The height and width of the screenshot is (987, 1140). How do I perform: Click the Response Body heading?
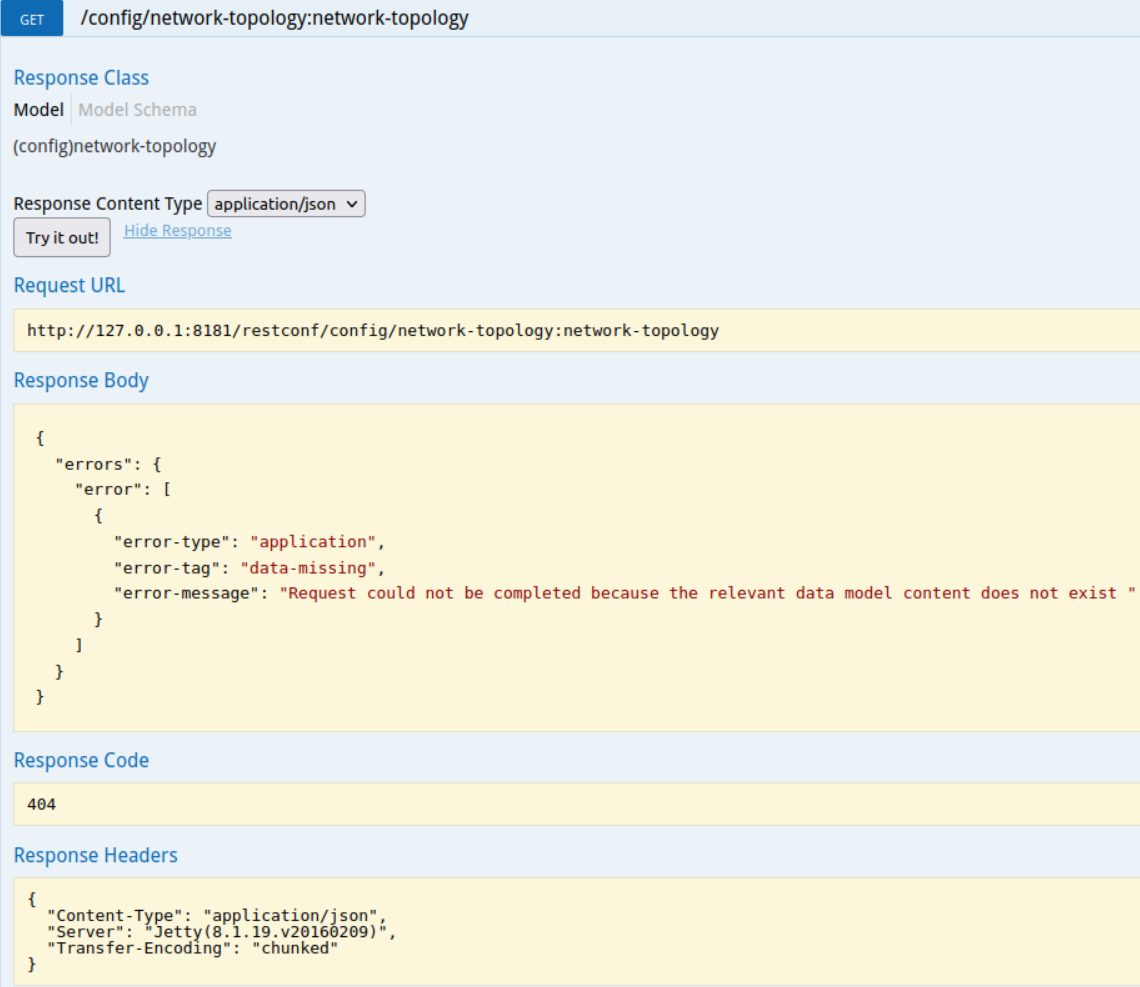(81, 381)
